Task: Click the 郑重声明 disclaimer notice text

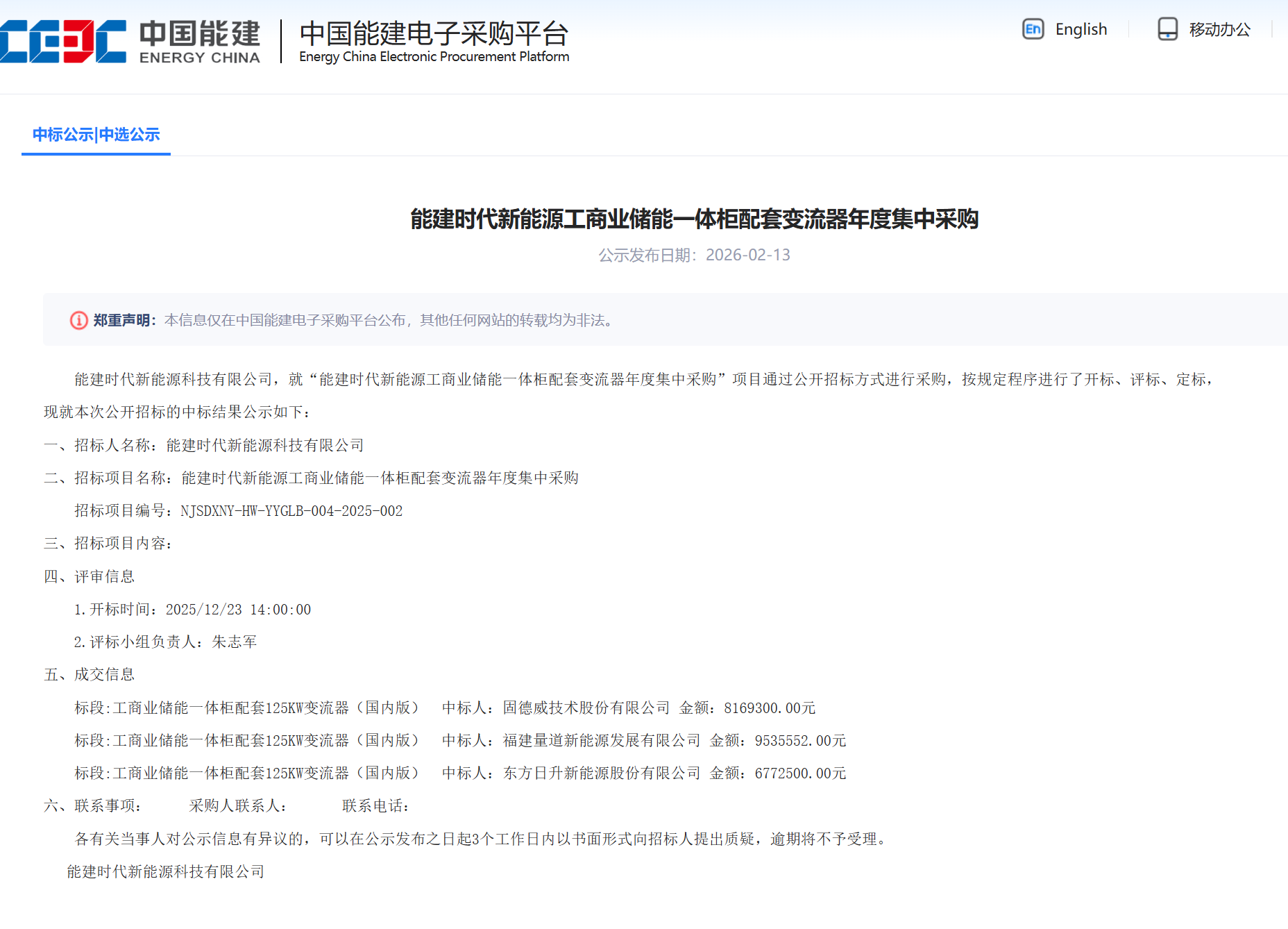Action: coord(387,320)
